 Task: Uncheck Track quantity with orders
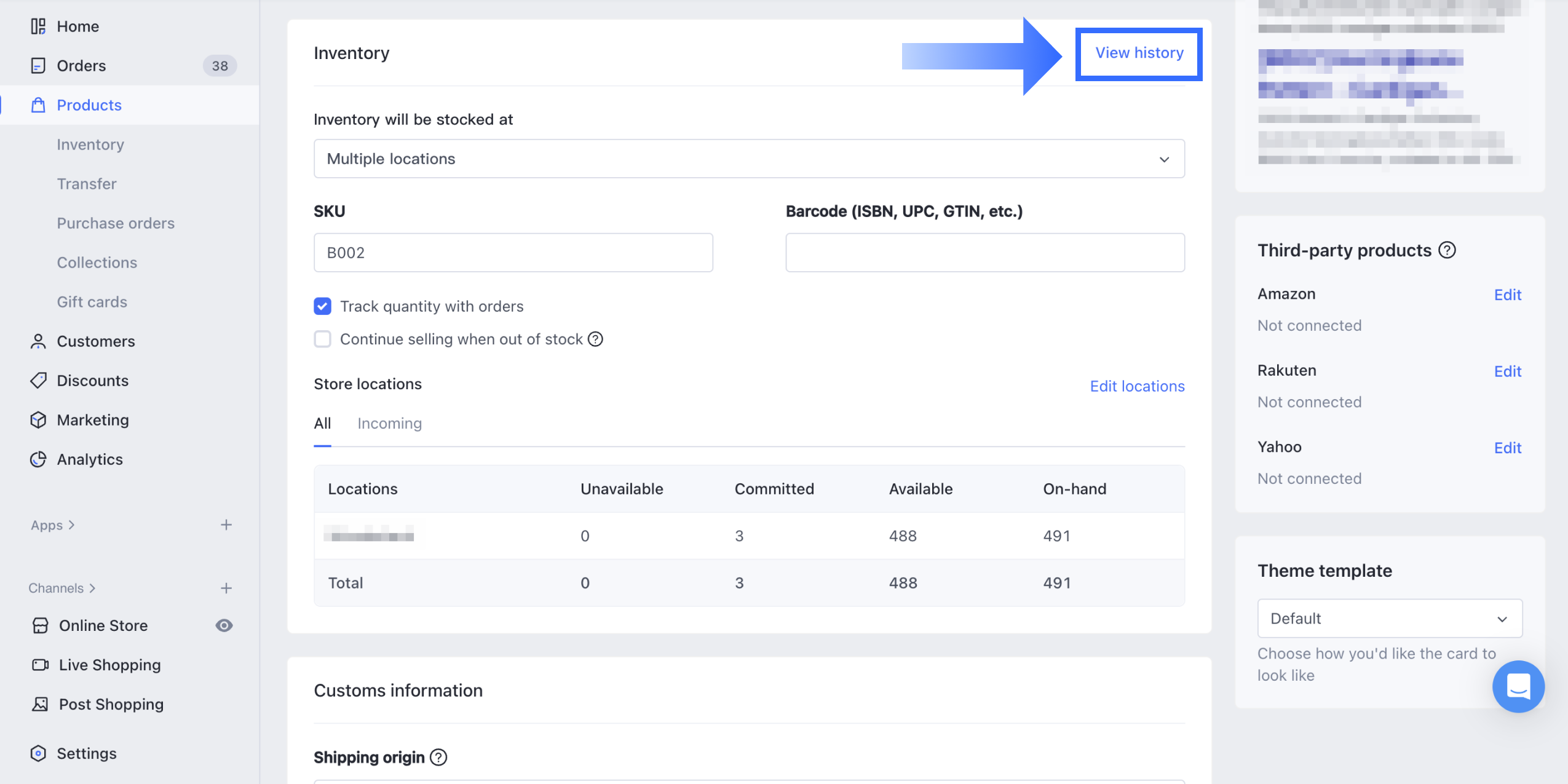(x=322, y=306)
